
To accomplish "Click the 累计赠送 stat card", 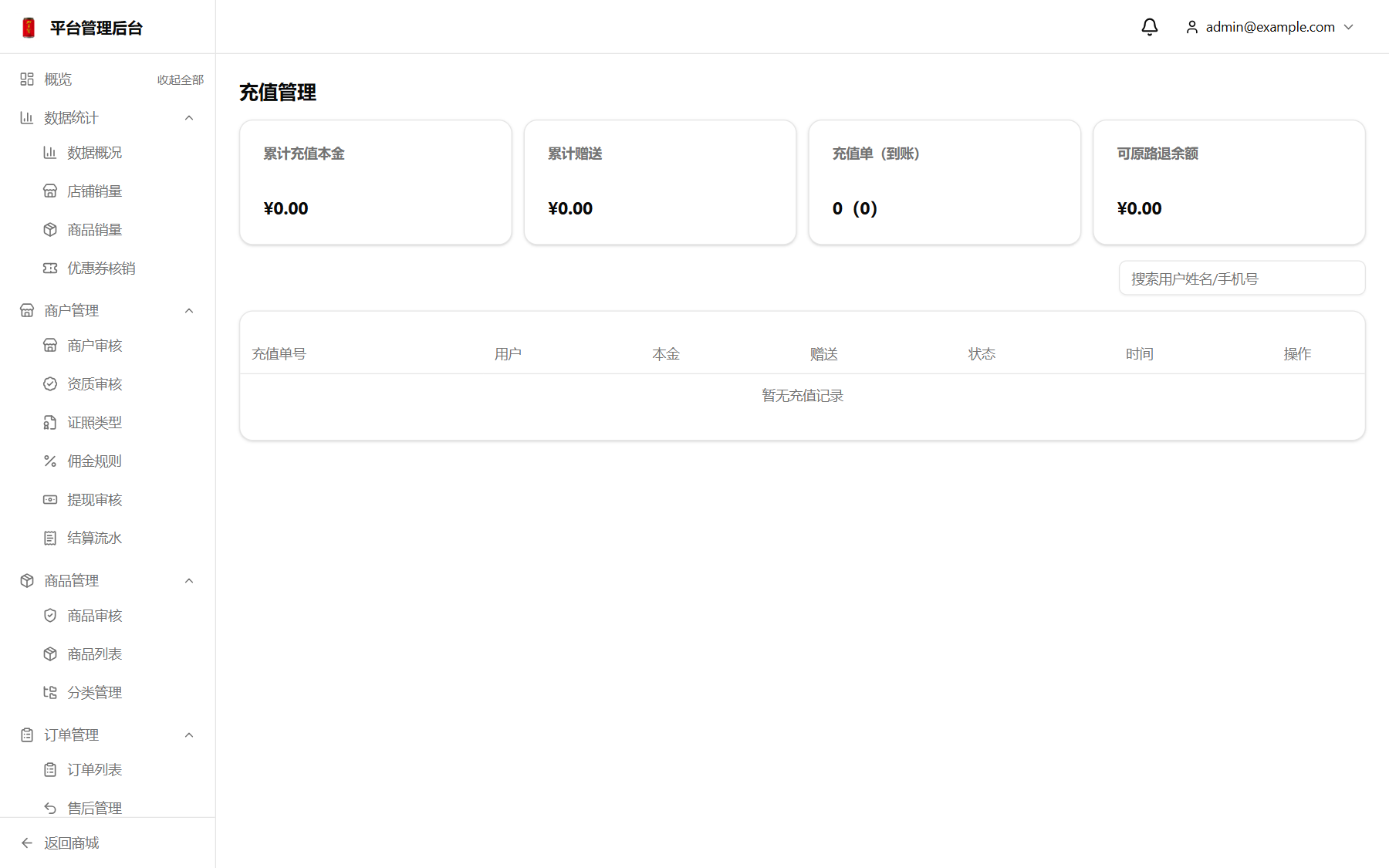I will (661, 182).
